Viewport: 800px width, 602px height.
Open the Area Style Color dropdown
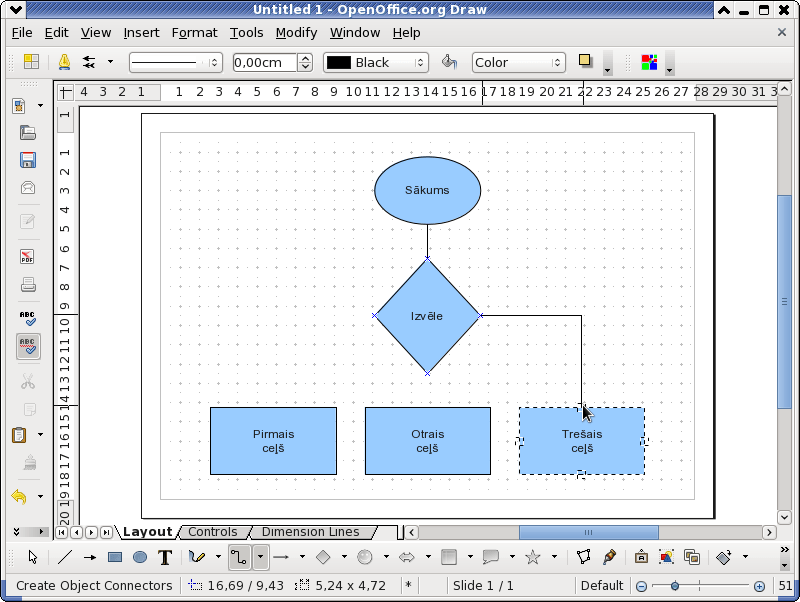518,63
